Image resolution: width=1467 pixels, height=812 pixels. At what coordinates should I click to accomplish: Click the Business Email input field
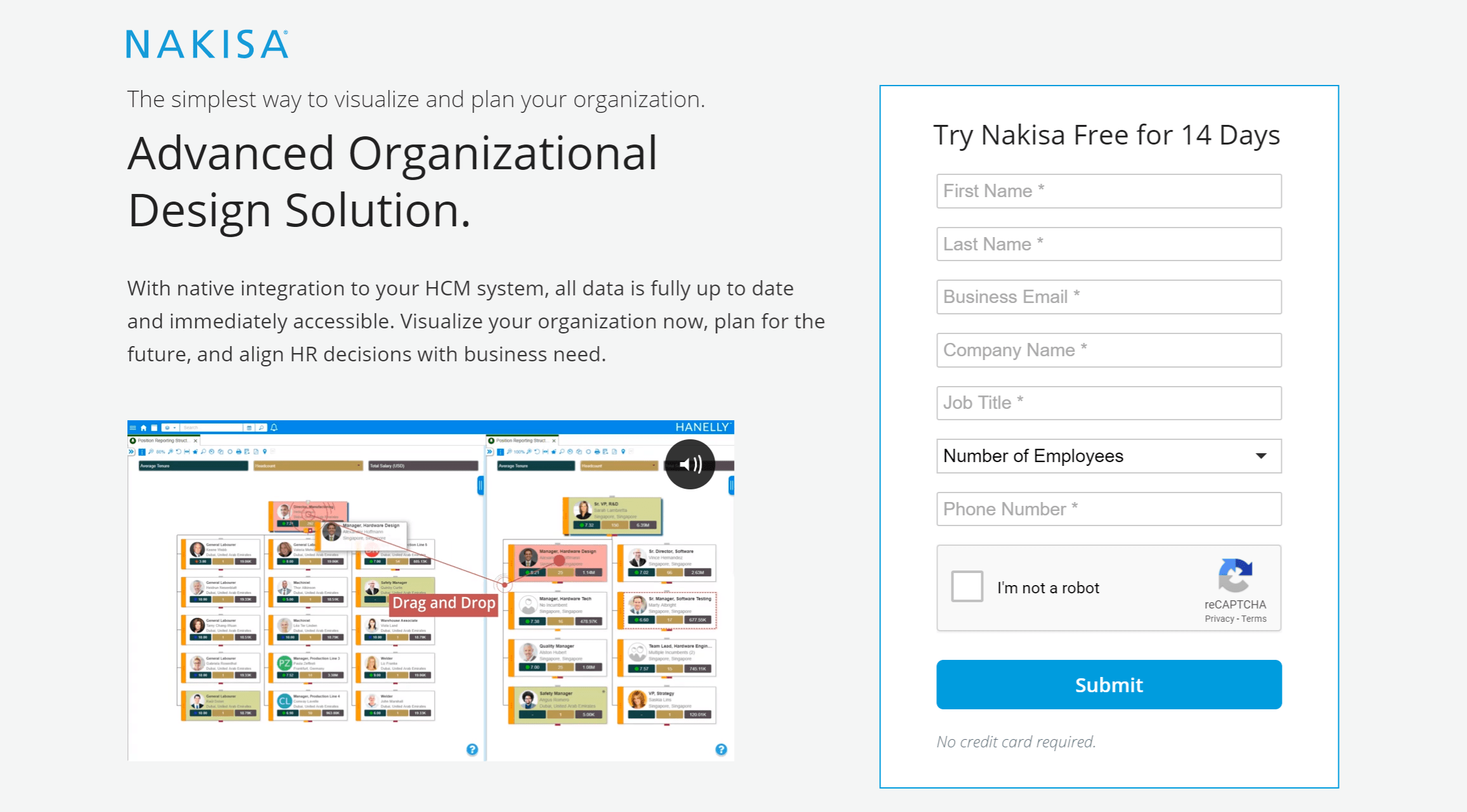click(x=1108, y=296)
